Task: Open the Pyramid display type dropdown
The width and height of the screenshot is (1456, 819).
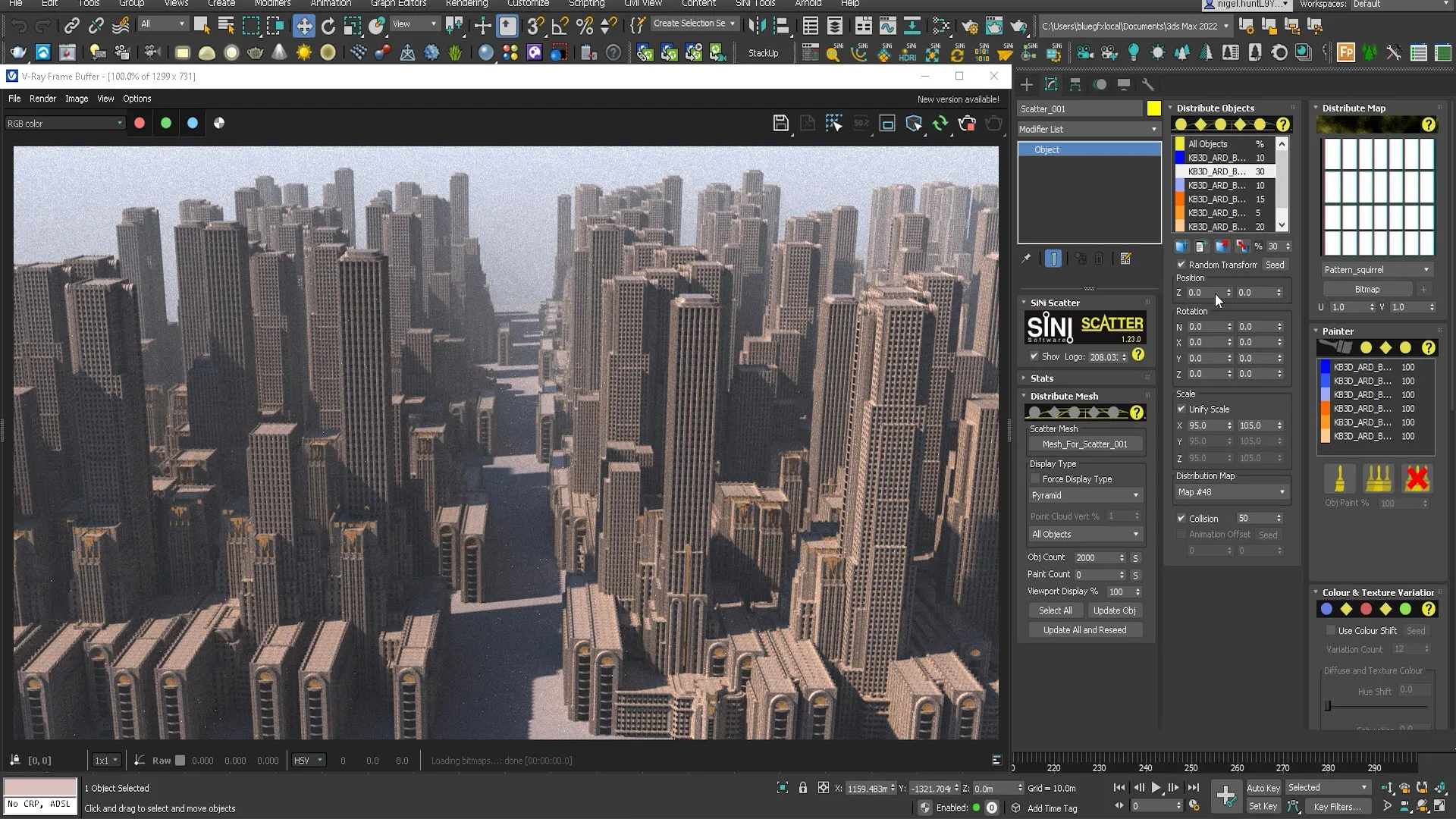Action: point(1085,495)
